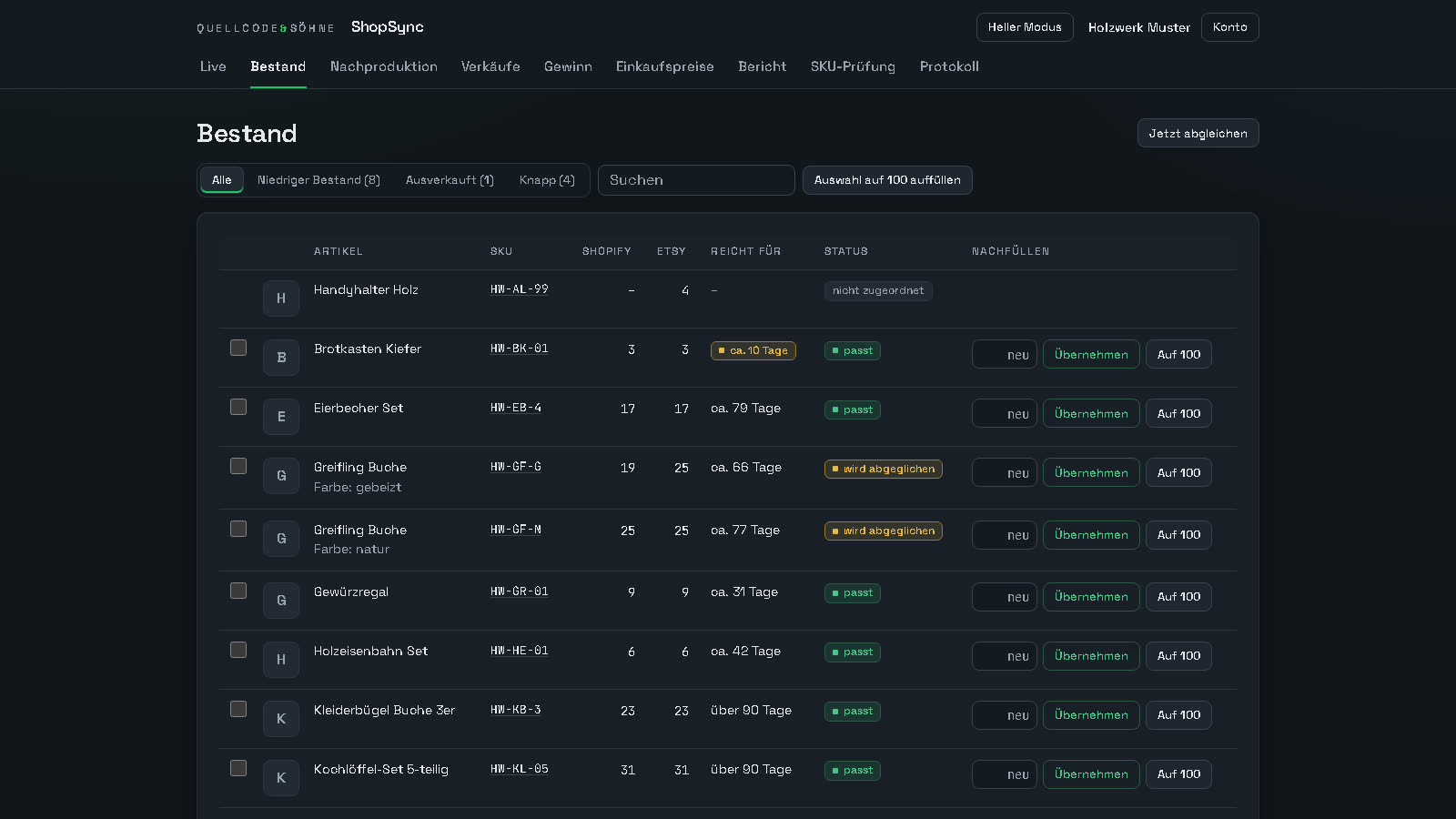Show Knapp (4) items
This screenshot has height=819, width=1456.
point(547,180)
